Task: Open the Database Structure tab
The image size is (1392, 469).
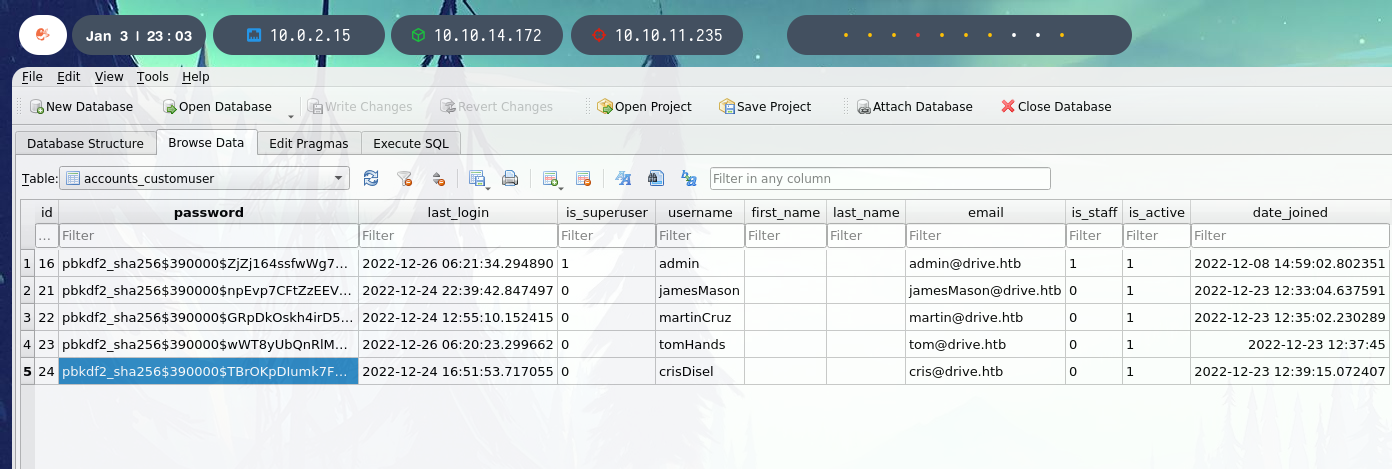Action: click(x=85, y=143)
